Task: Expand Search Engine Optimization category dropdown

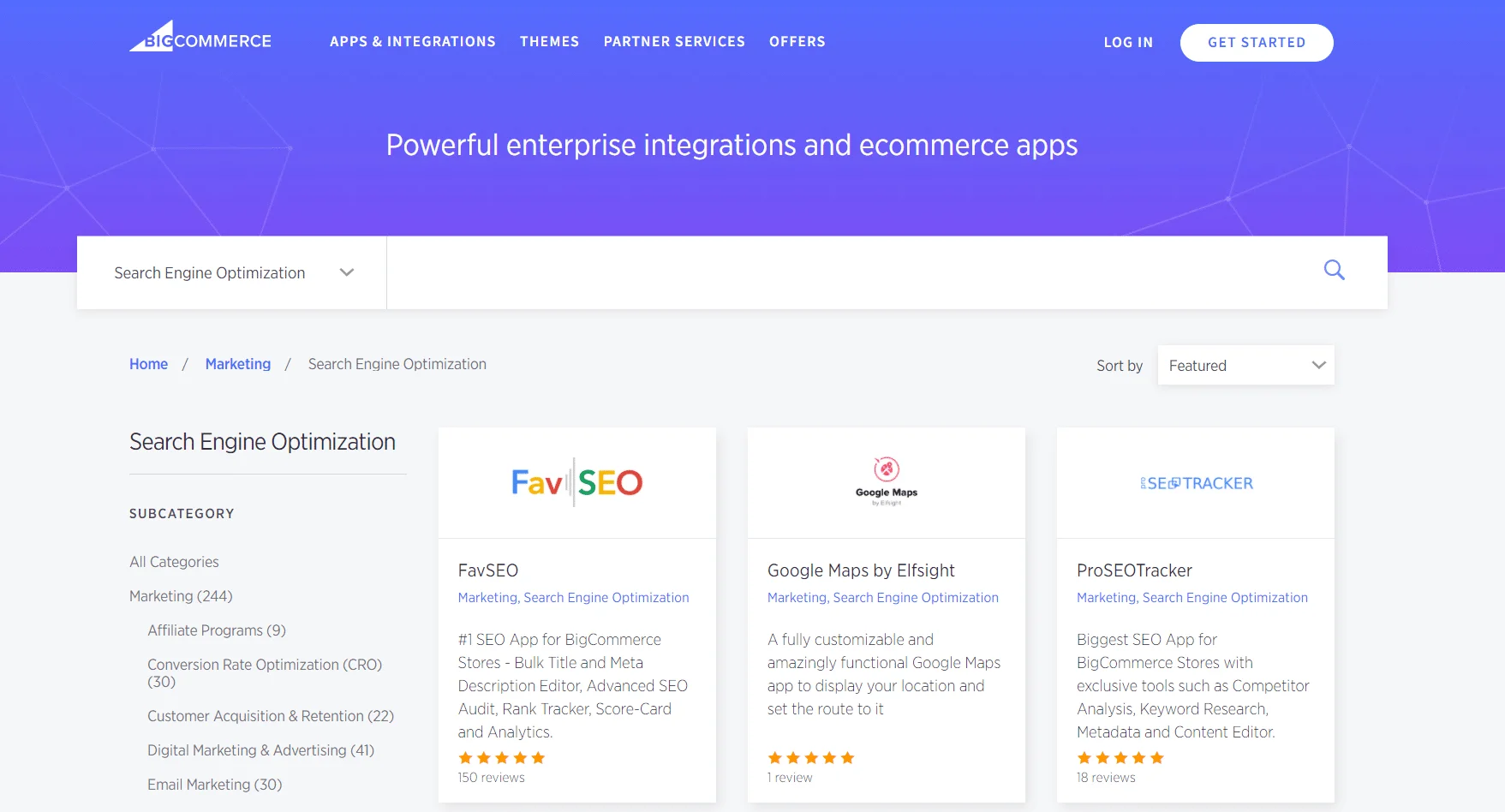Action: [x=231, y=272]
